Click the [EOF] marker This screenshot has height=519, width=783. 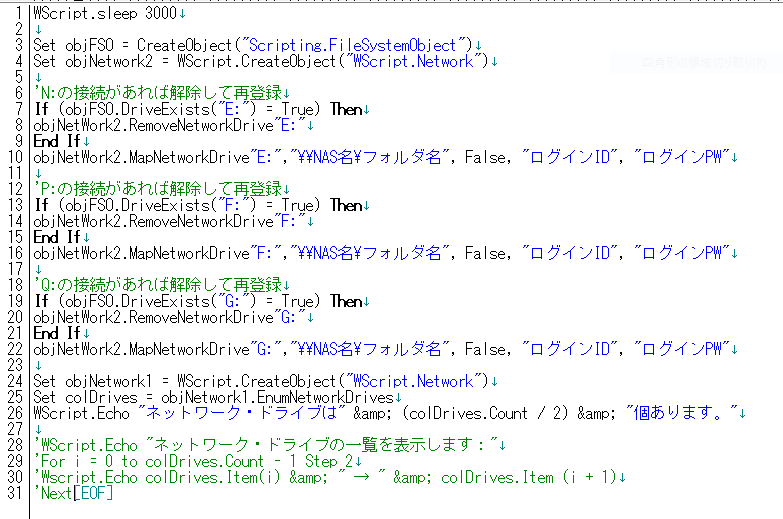point(94,493)
